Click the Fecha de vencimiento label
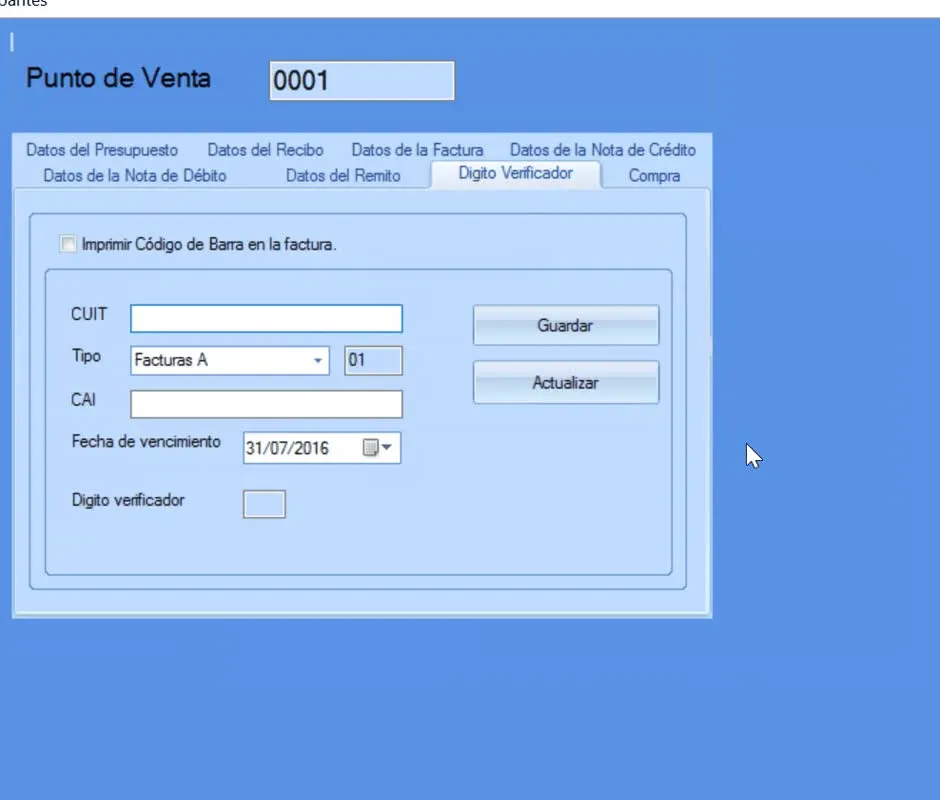The width and height of the screenshot is (940, 800). pos(146,441)
